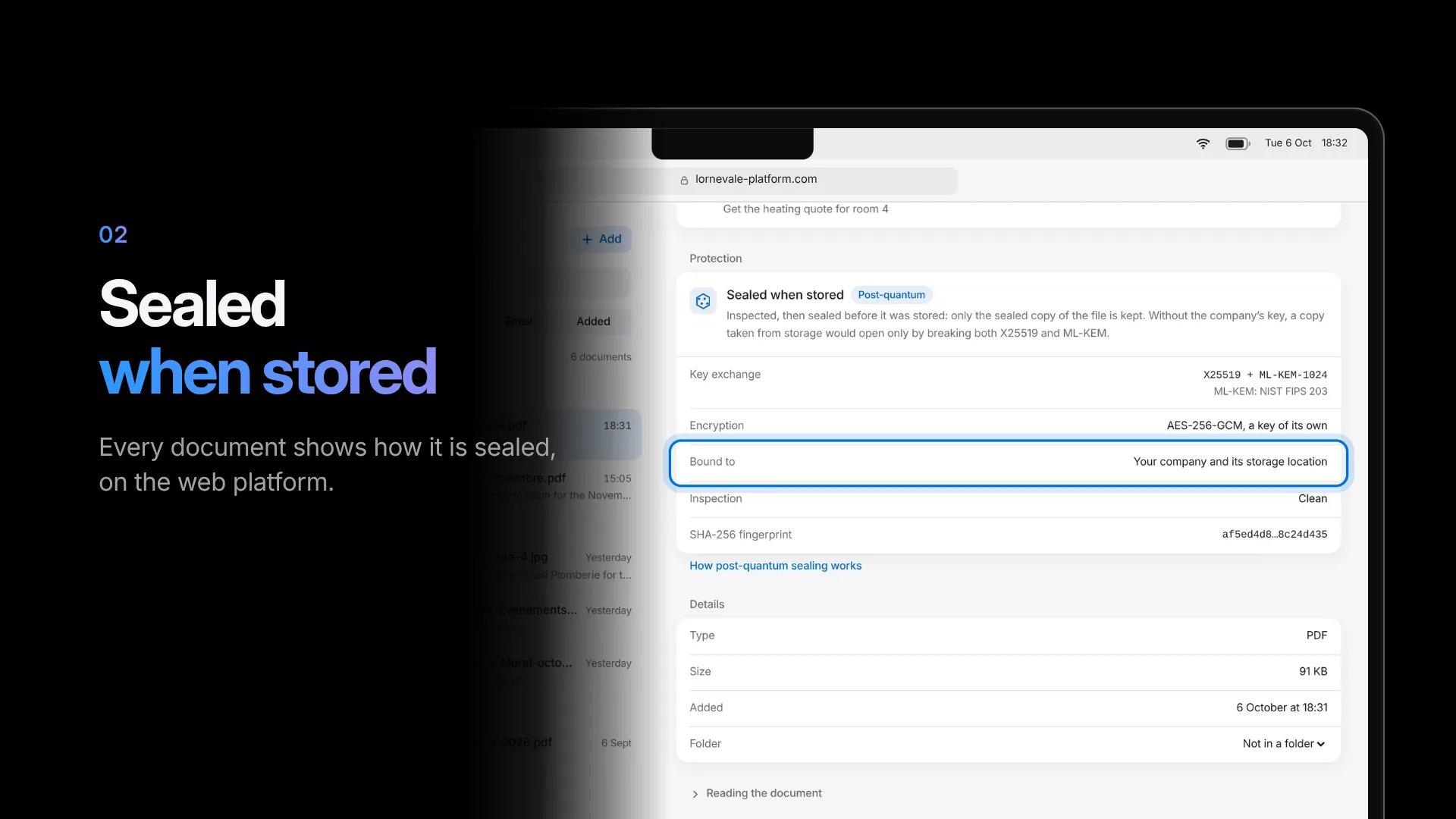The height and width of the screenshot is (819, 1456).
Task: Click the 'SHA-256 fingerprint' label
Action: (x=740, y=535)
